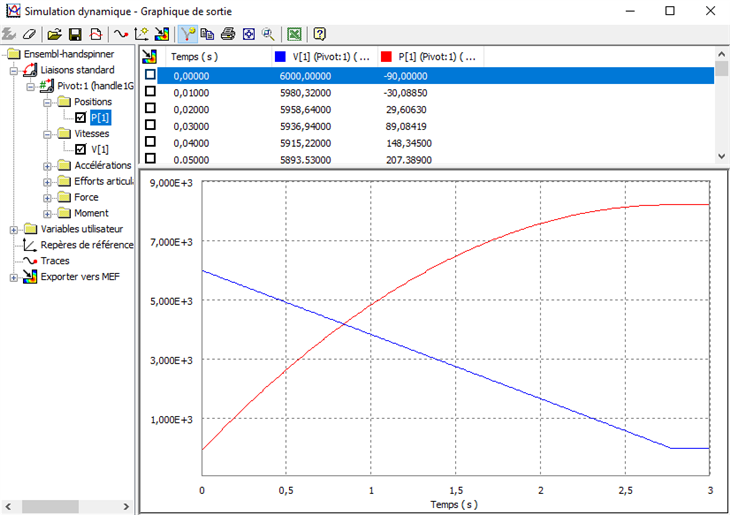Expand the Force folder
Image resolution: width=730 pixels, height=515 pixels.
[x=47, y=198]
